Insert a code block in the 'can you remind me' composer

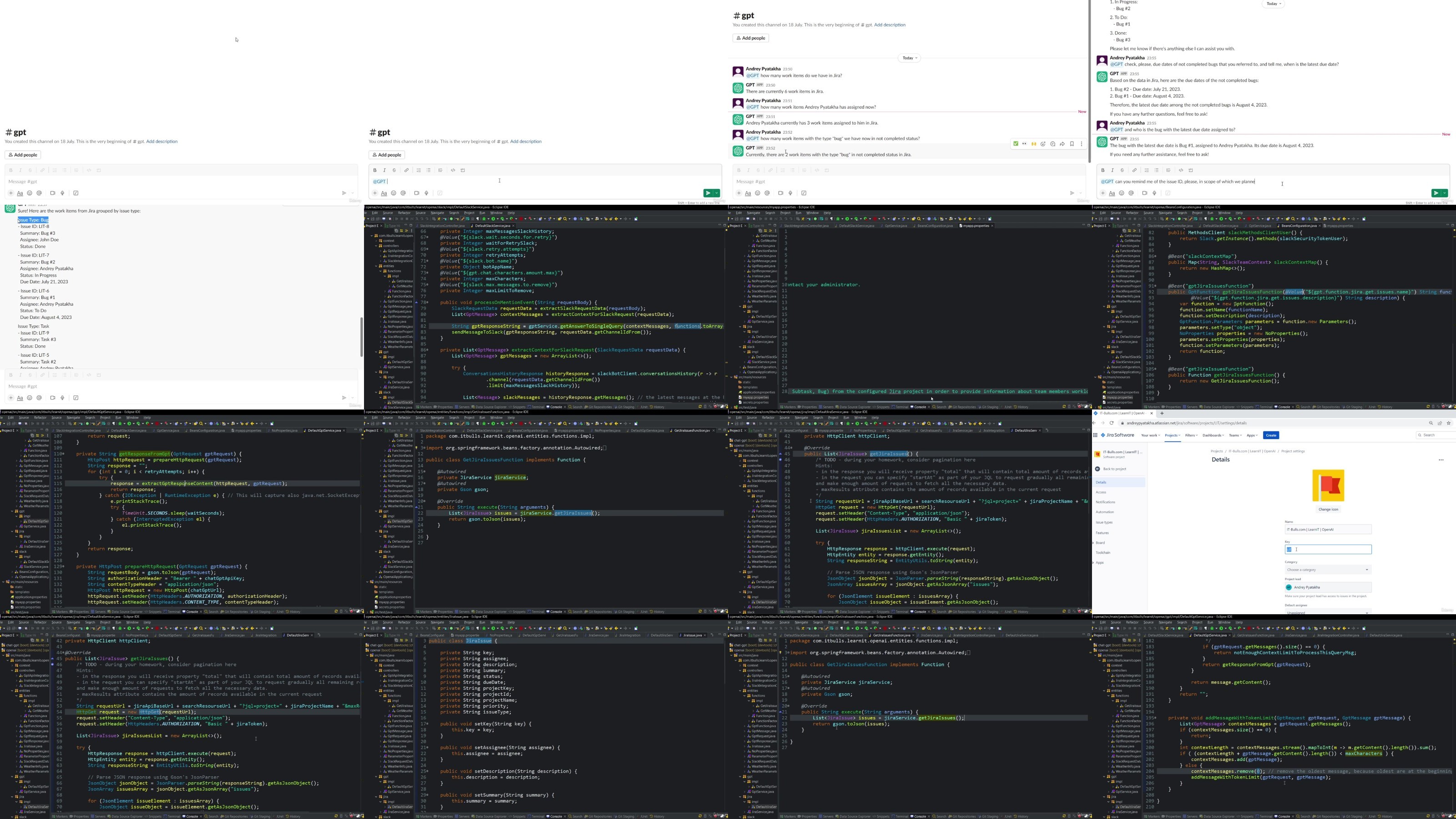pos(1191,170)
